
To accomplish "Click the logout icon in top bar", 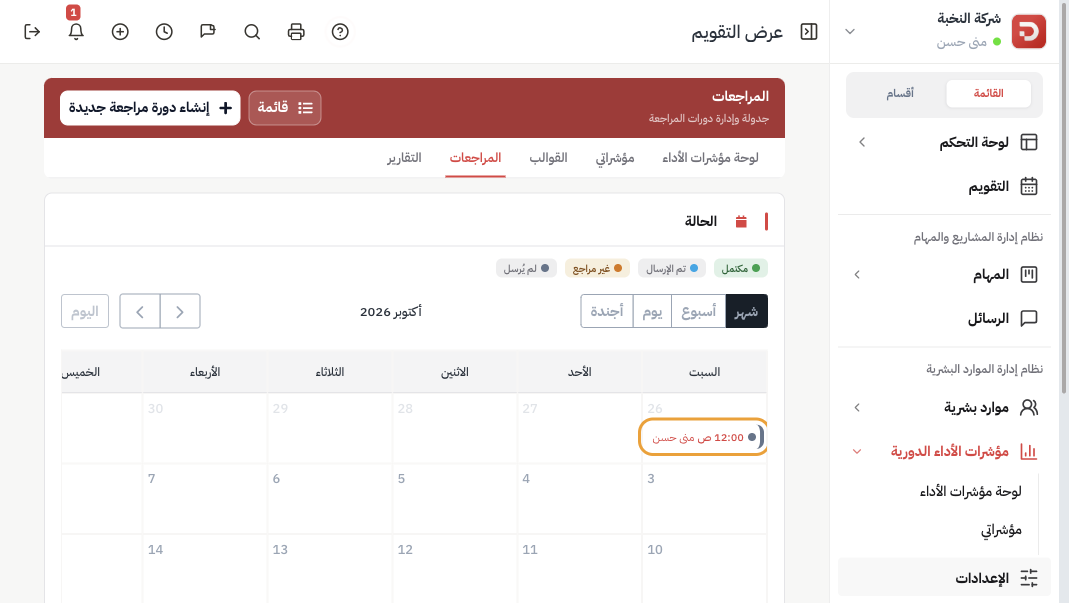I will click(32, 31).
